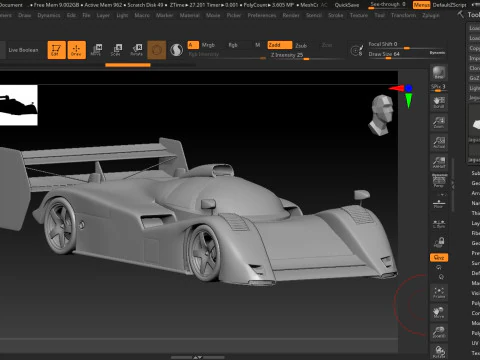Open the Stroke menu
Viewport: 480px width, 360px height.
coord(335,15)
